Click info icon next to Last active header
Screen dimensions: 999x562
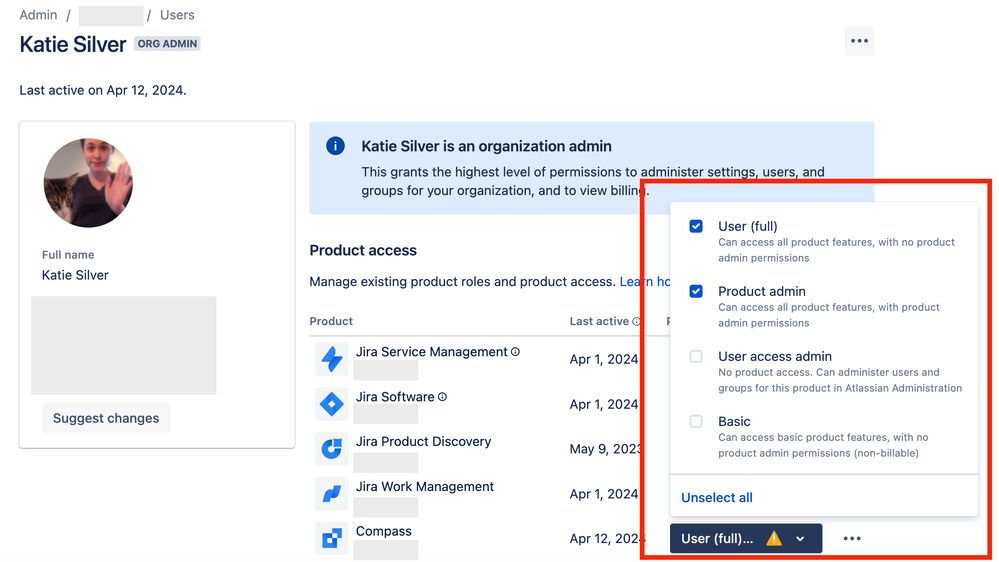coord(636,321)
